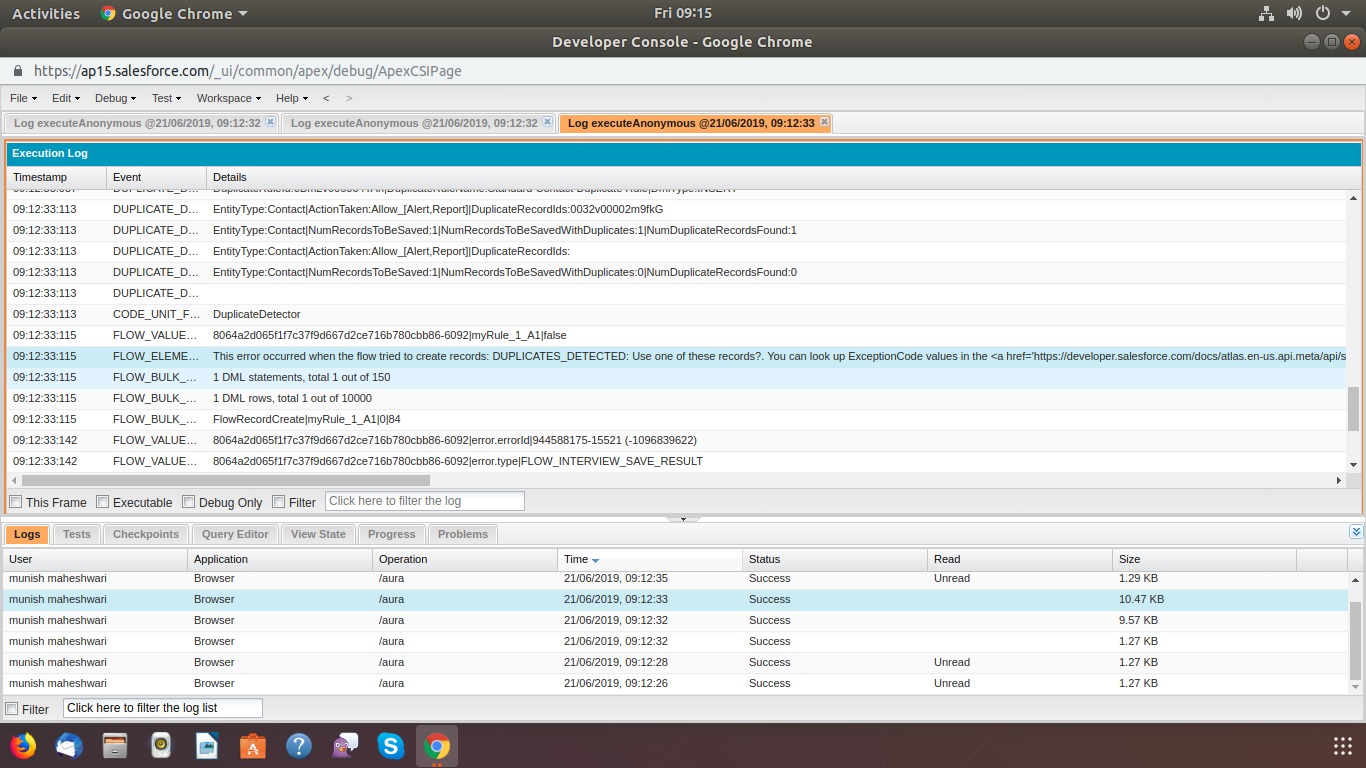This screenshot has height=768, width=1366.
Task: Collapse the bottom panel with double-chevron icon
Action: point(1356,532)
